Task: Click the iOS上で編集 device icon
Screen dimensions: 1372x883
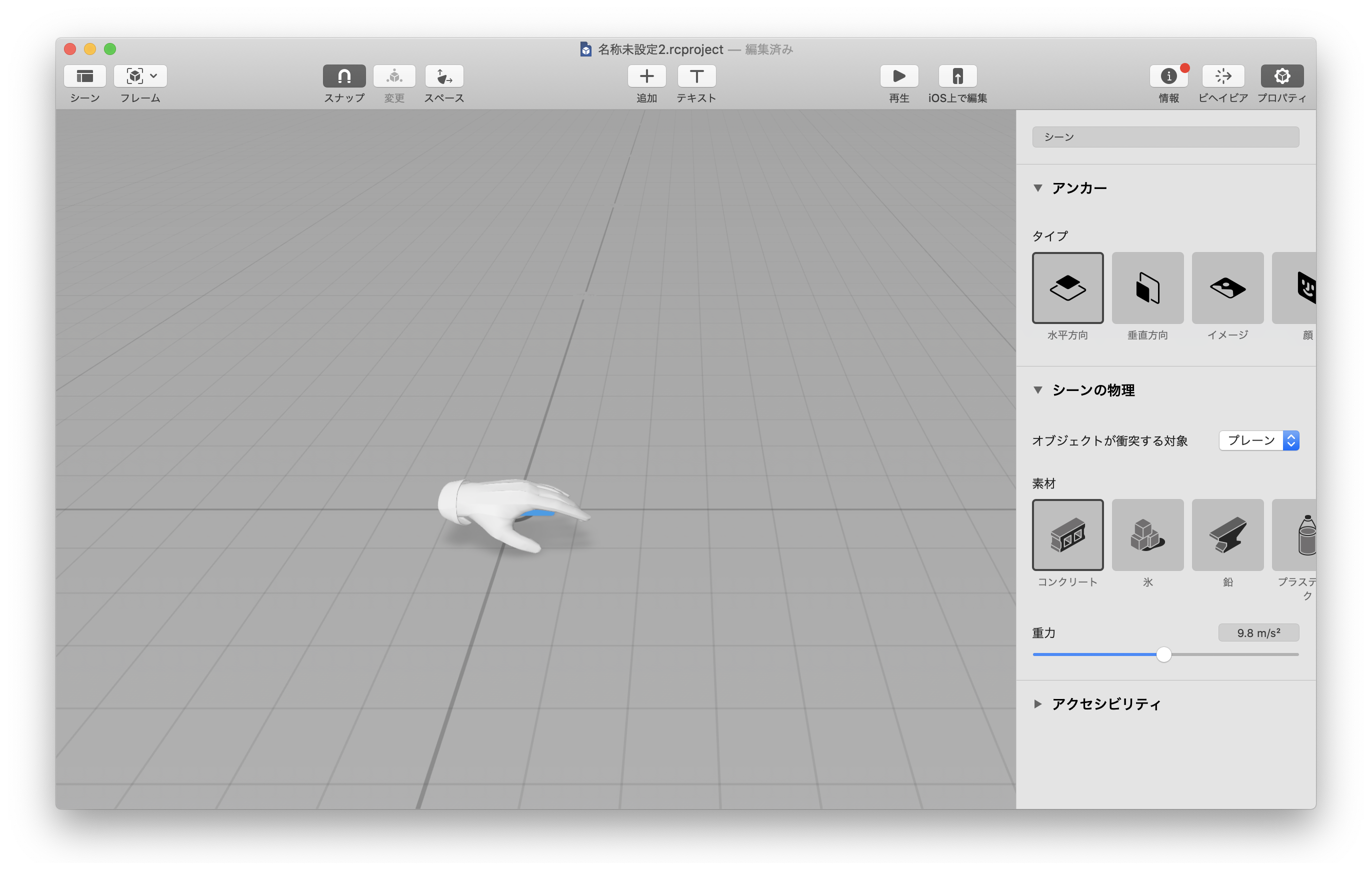Action: (x=957, y=76)
